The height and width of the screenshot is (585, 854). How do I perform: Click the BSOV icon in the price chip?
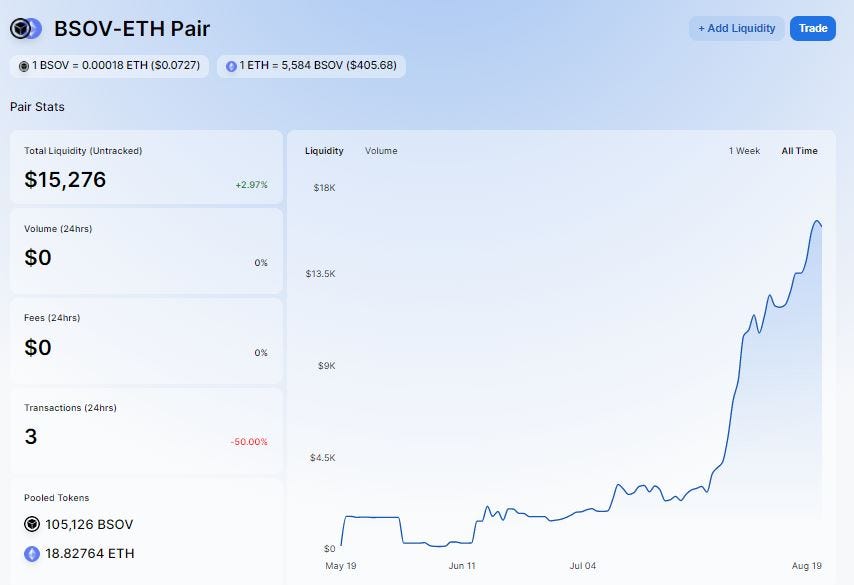[x=23, y=66]
